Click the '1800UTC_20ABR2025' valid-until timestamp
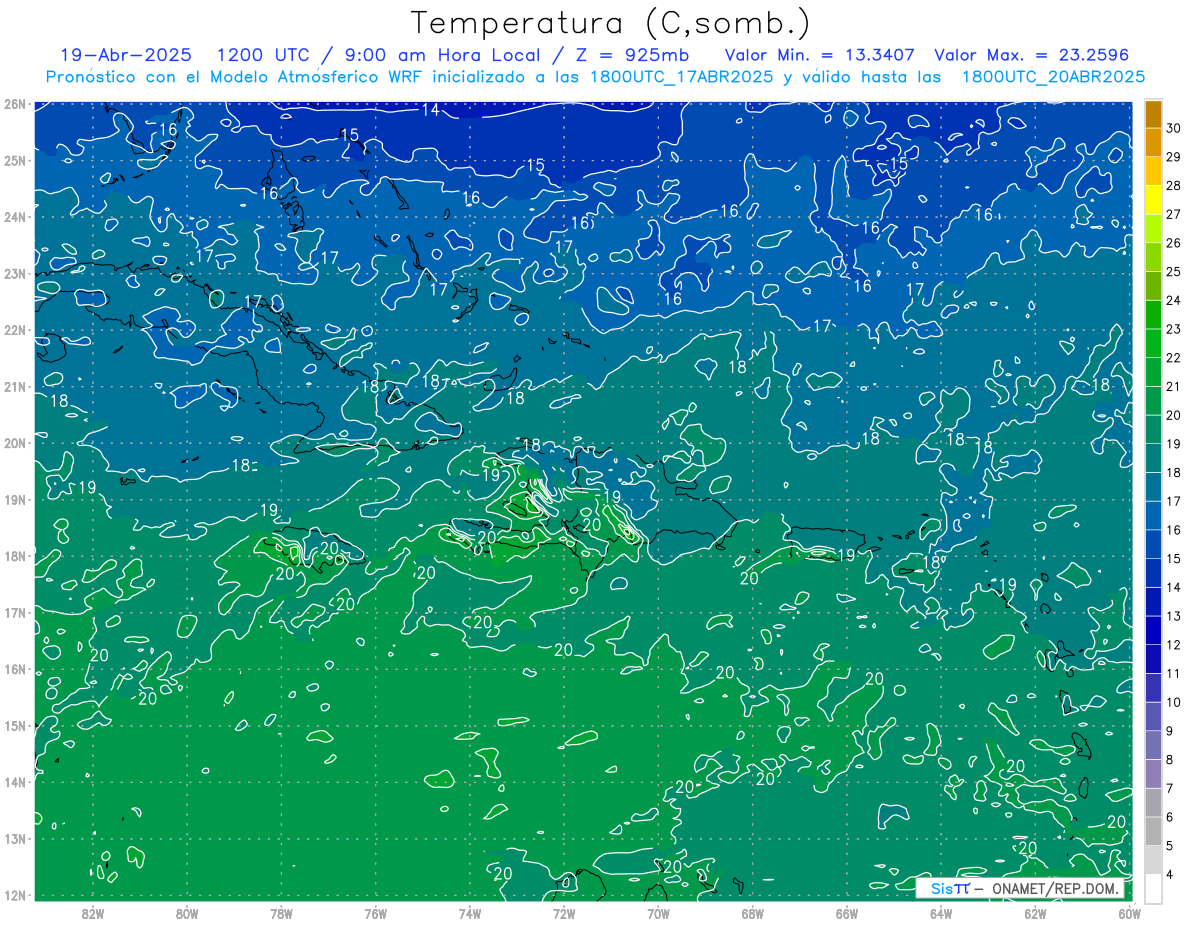 click(x=1053, y=77)
